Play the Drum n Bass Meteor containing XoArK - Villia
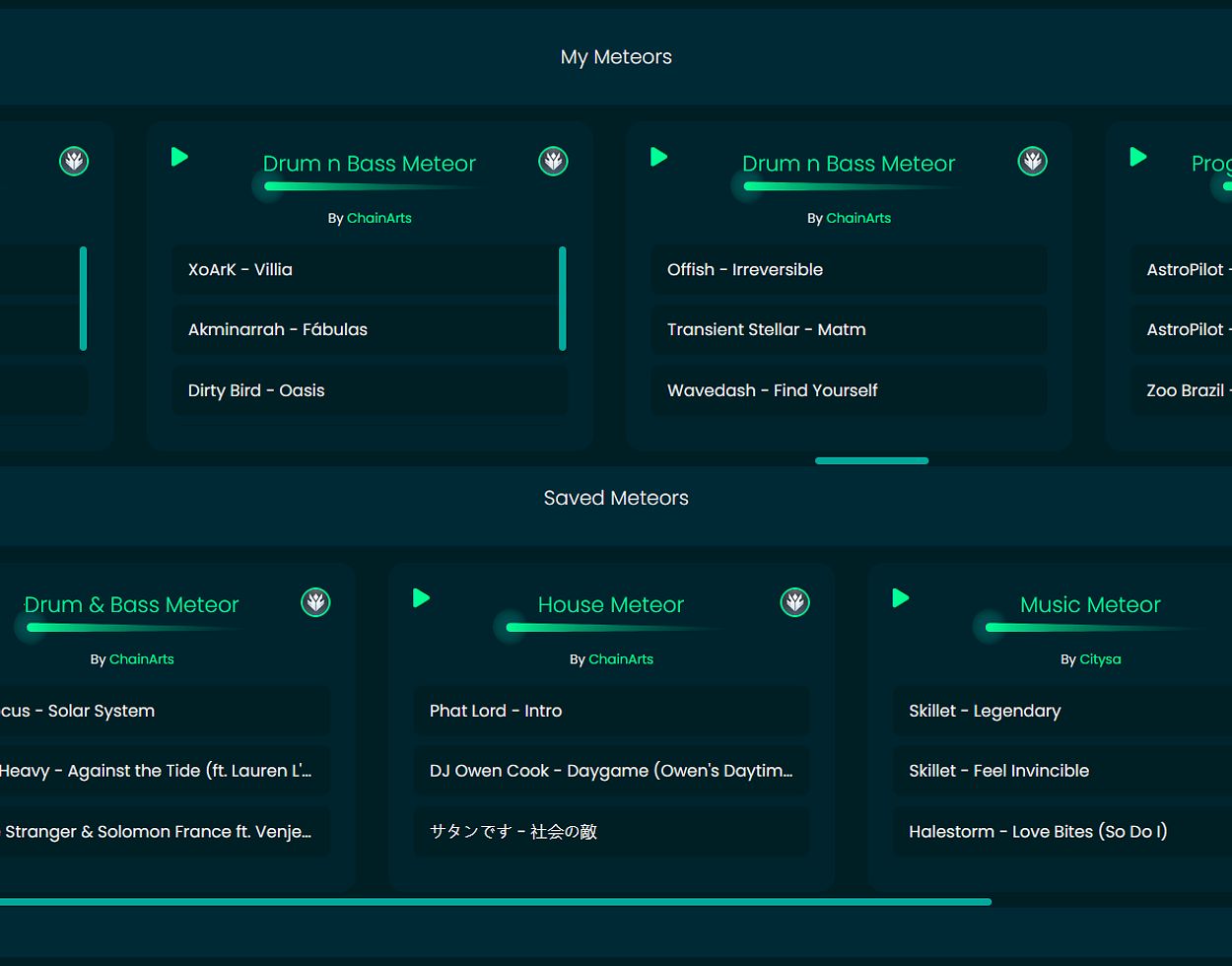This screenshot has width=1232, height=966. pos(179,157)
